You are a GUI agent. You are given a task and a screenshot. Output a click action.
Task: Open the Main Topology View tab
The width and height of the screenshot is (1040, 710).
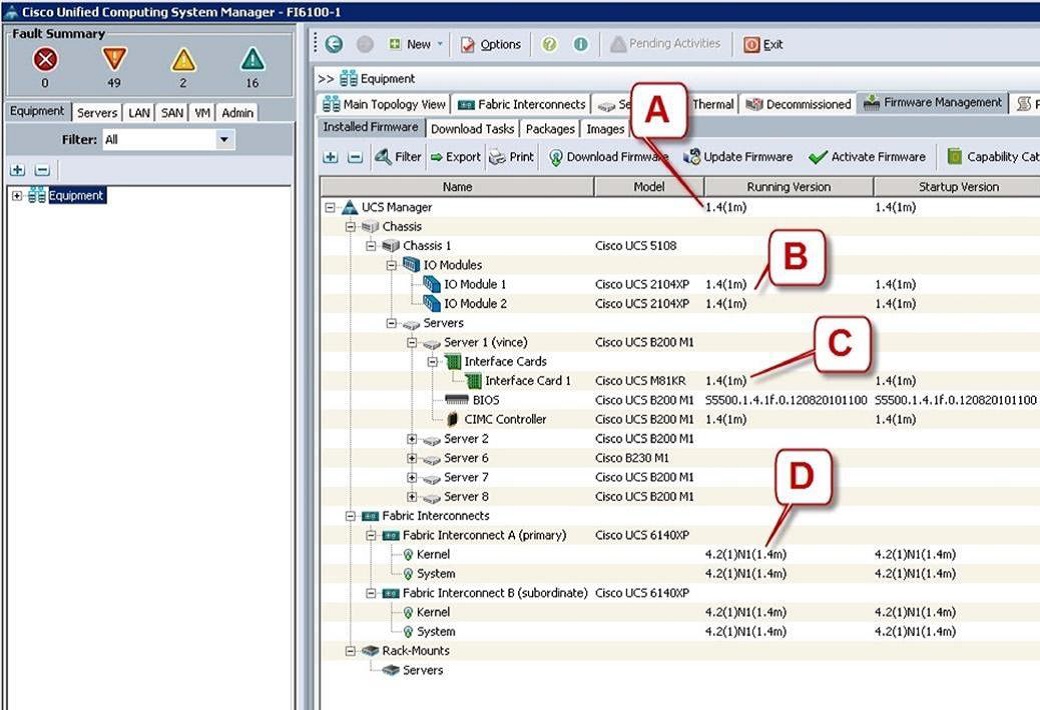[x=385, y=104]
